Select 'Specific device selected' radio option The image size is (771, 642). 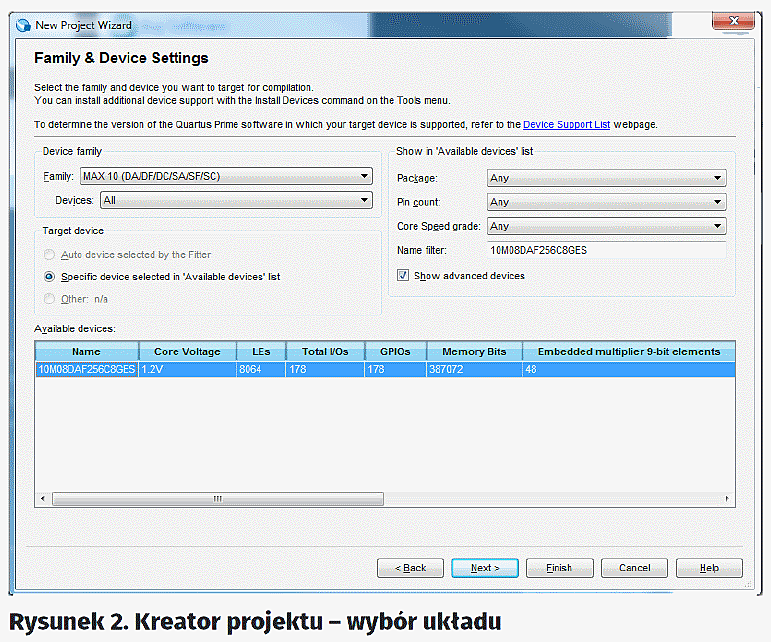coord(49,276)
